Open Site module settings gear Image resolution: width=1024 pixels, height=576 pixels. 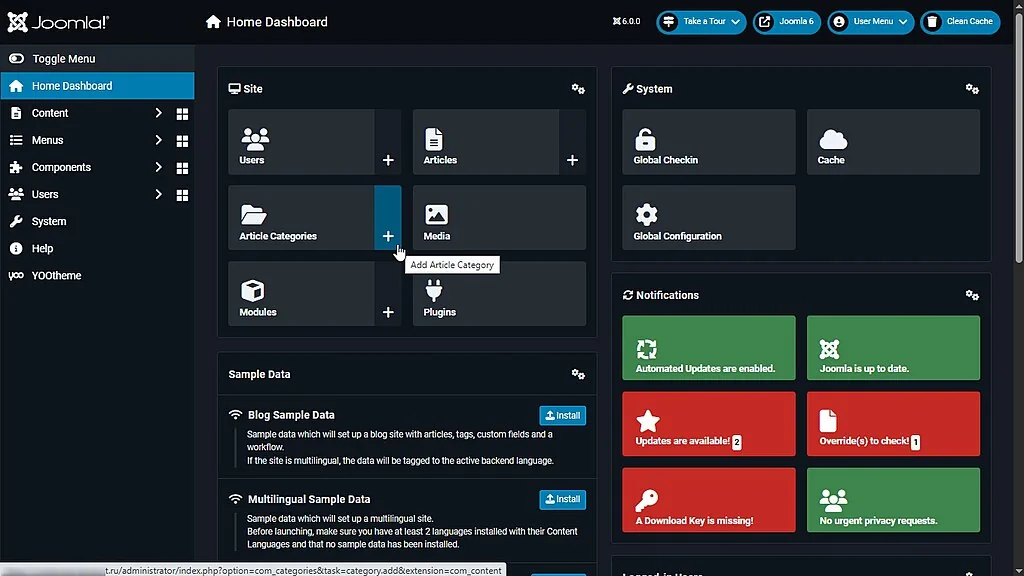(578, 89)
